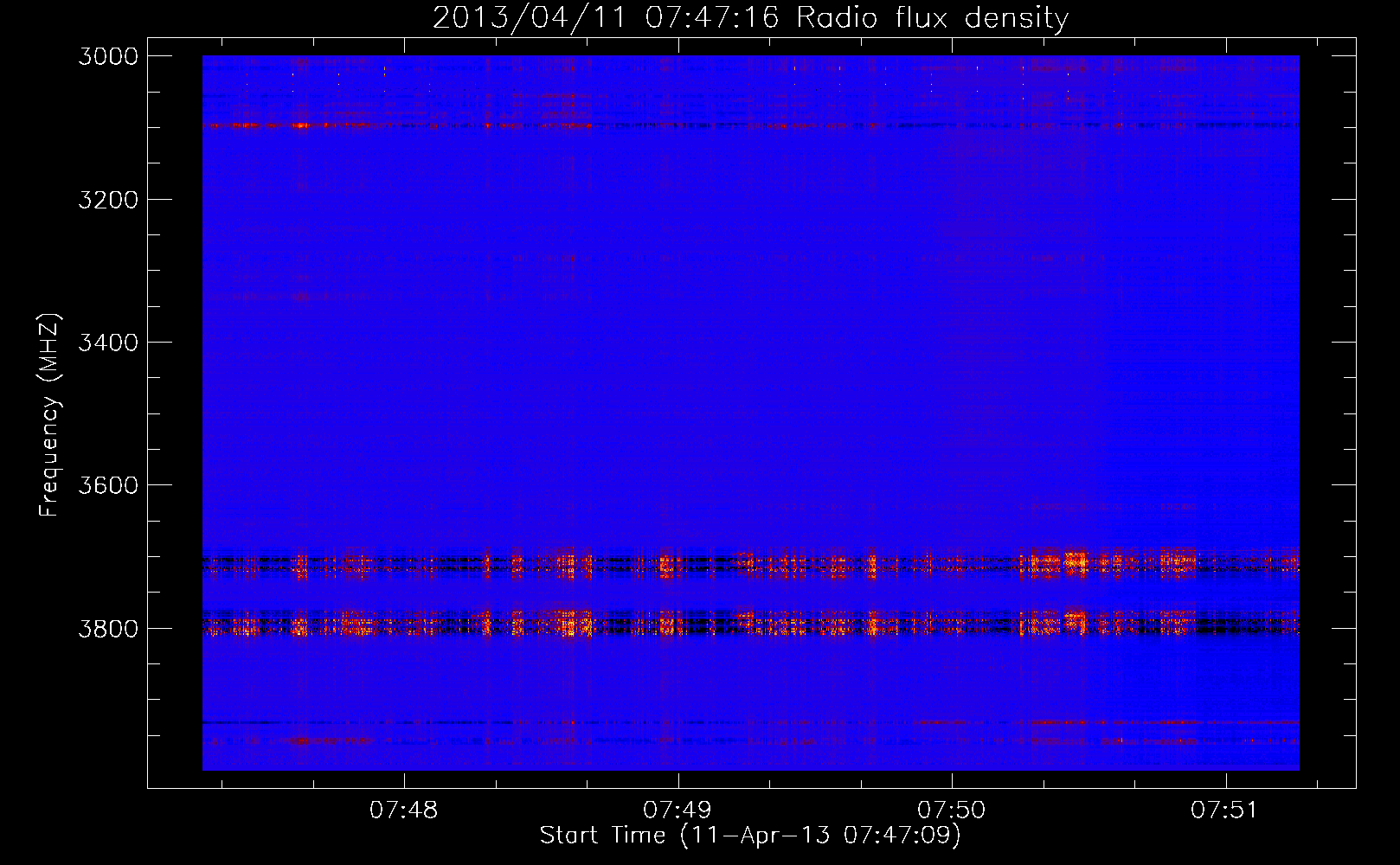This screenshot has height=865, width=1400.
Task: Select the 3000 frequency axis label
Action: point(108,56)
